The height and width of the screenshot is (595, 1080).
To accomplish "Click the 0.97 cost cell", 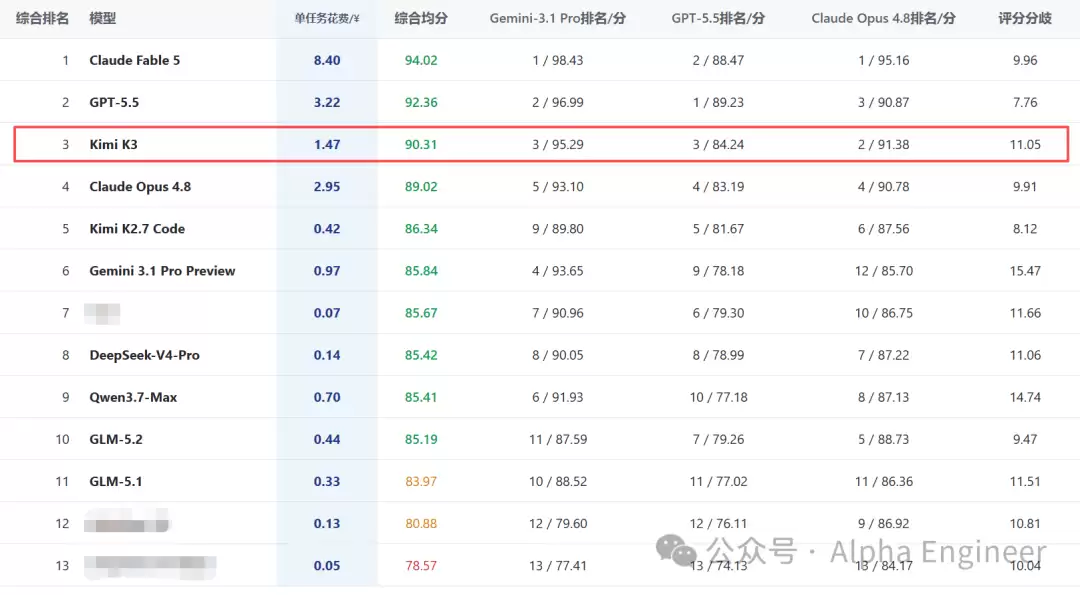I will 326,271.
